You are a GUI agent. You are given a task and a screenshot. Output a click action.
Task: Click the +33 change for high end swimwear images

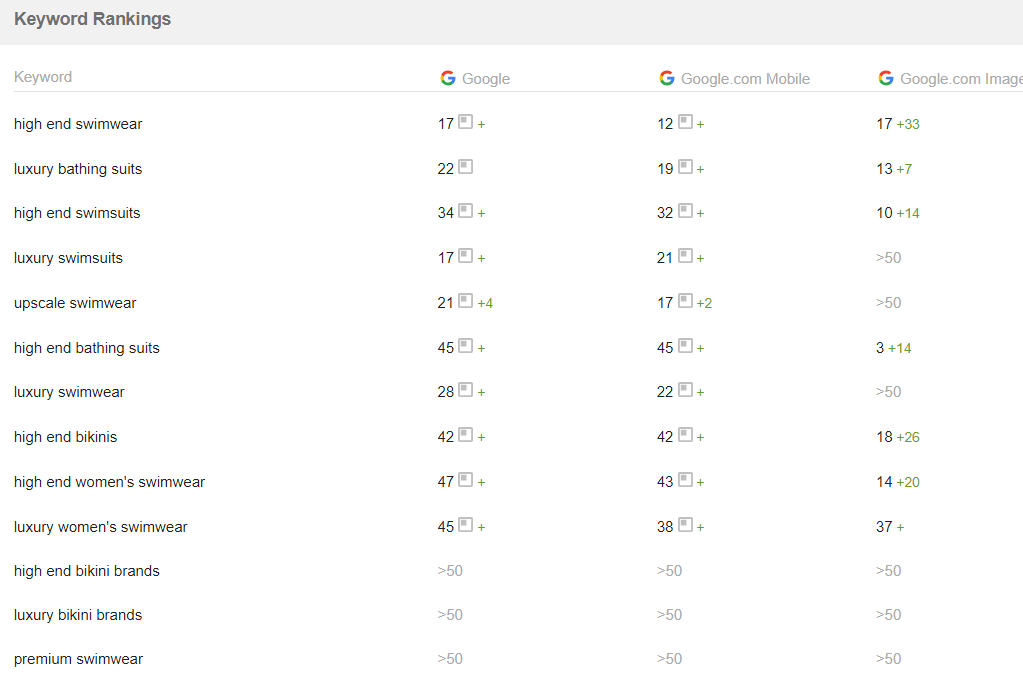click(908, 124)
